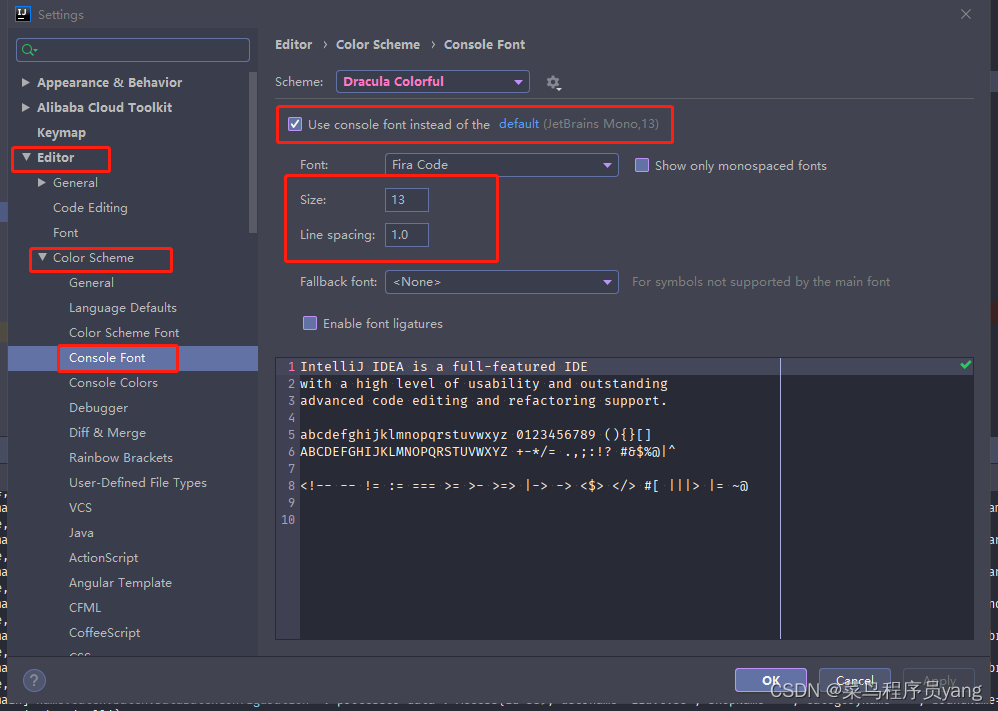Open the Font dropdown showing Fira Code
Image resolution: width=998 pixels, height=711 pixels.
pyautogui.click(x=502, y=165)
